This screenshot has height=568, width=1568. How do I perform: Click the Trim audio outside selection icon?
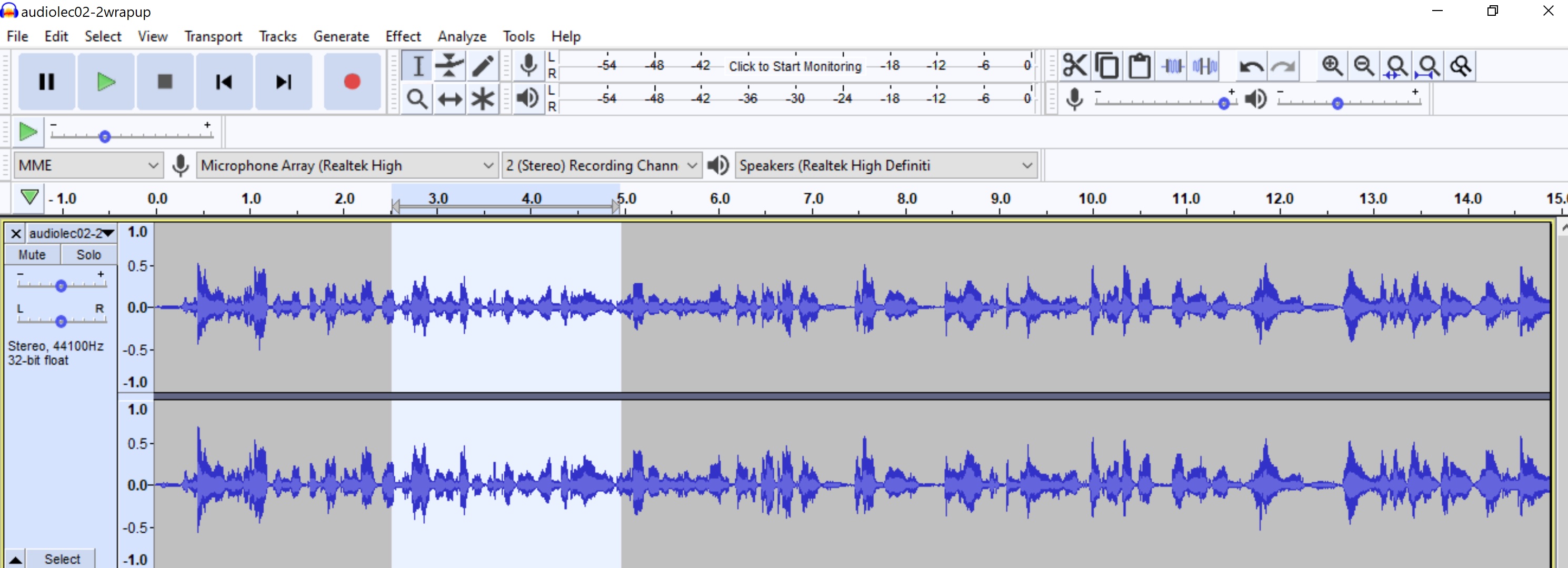tap(1172, 66)
